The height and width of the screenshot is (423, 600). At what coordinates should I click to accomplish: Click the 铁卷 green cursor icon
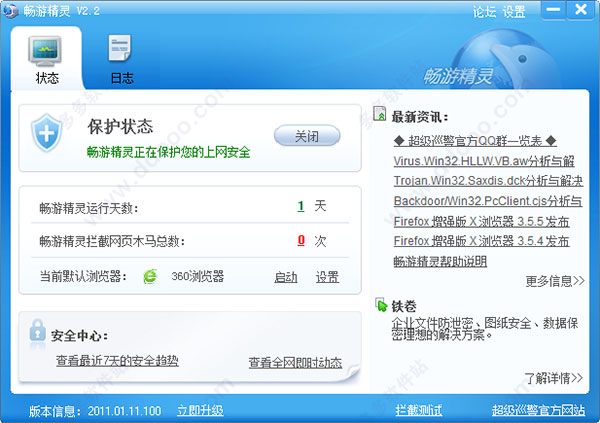coord(381,305)
